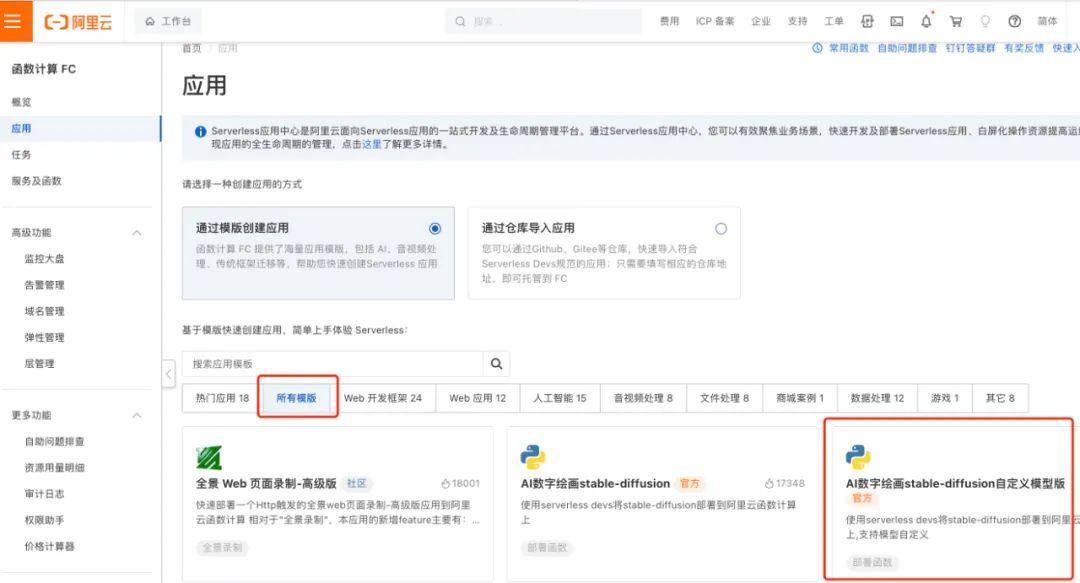Open 资源用量明细 in sidebar
The image size is (1080, 583).
(x=54, y=467)
